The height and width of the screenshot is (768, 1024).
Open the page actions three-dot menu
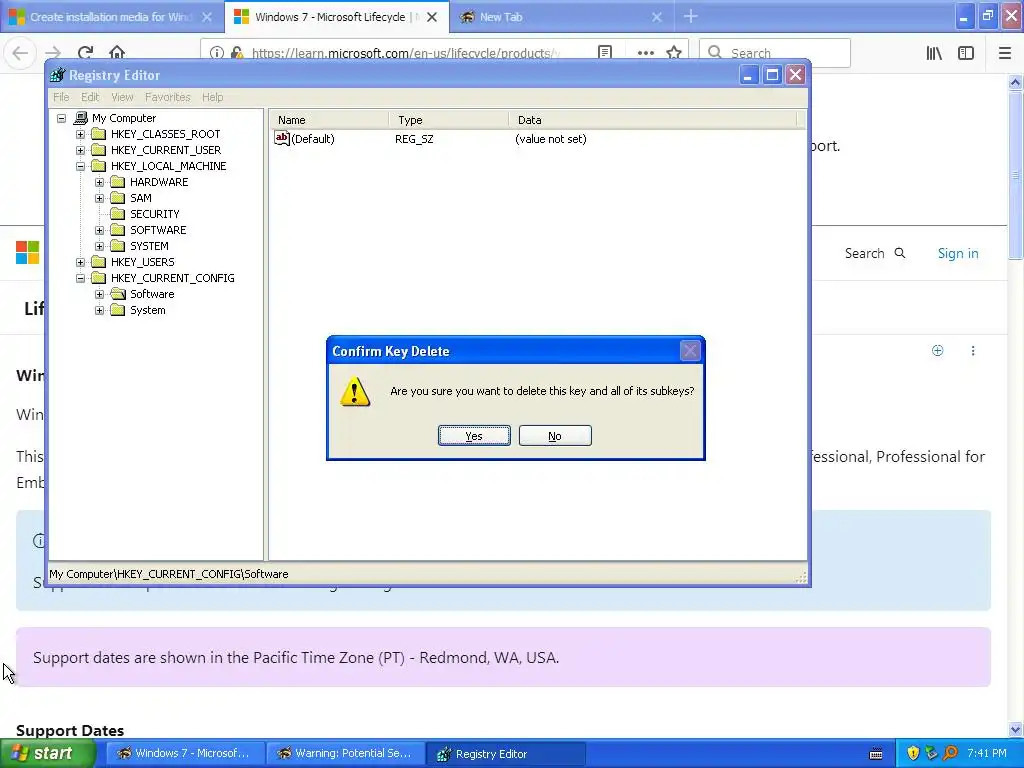point(645,53)
